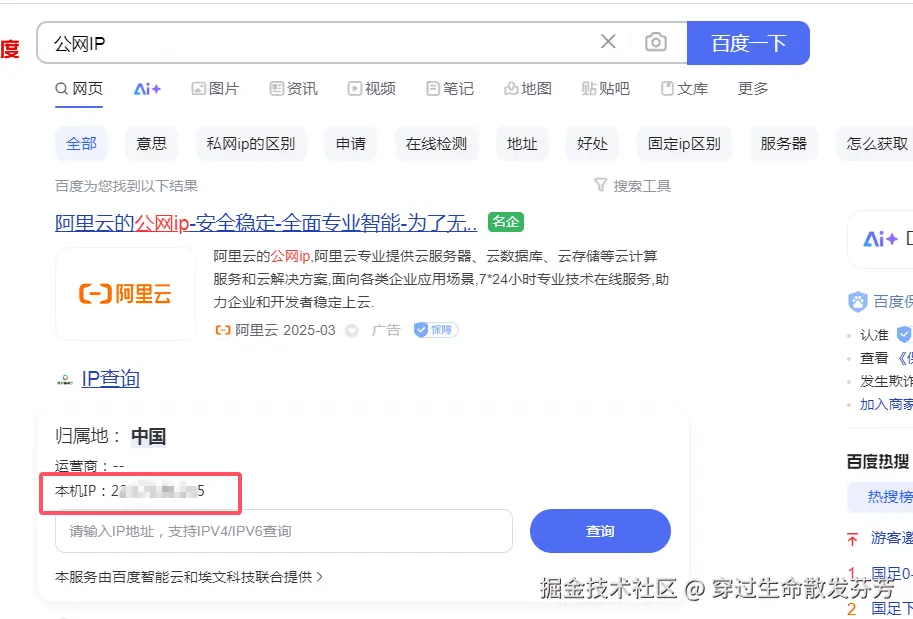Clear the search box using the X icon
Screen dimensions: 913x619
(608, 43)
